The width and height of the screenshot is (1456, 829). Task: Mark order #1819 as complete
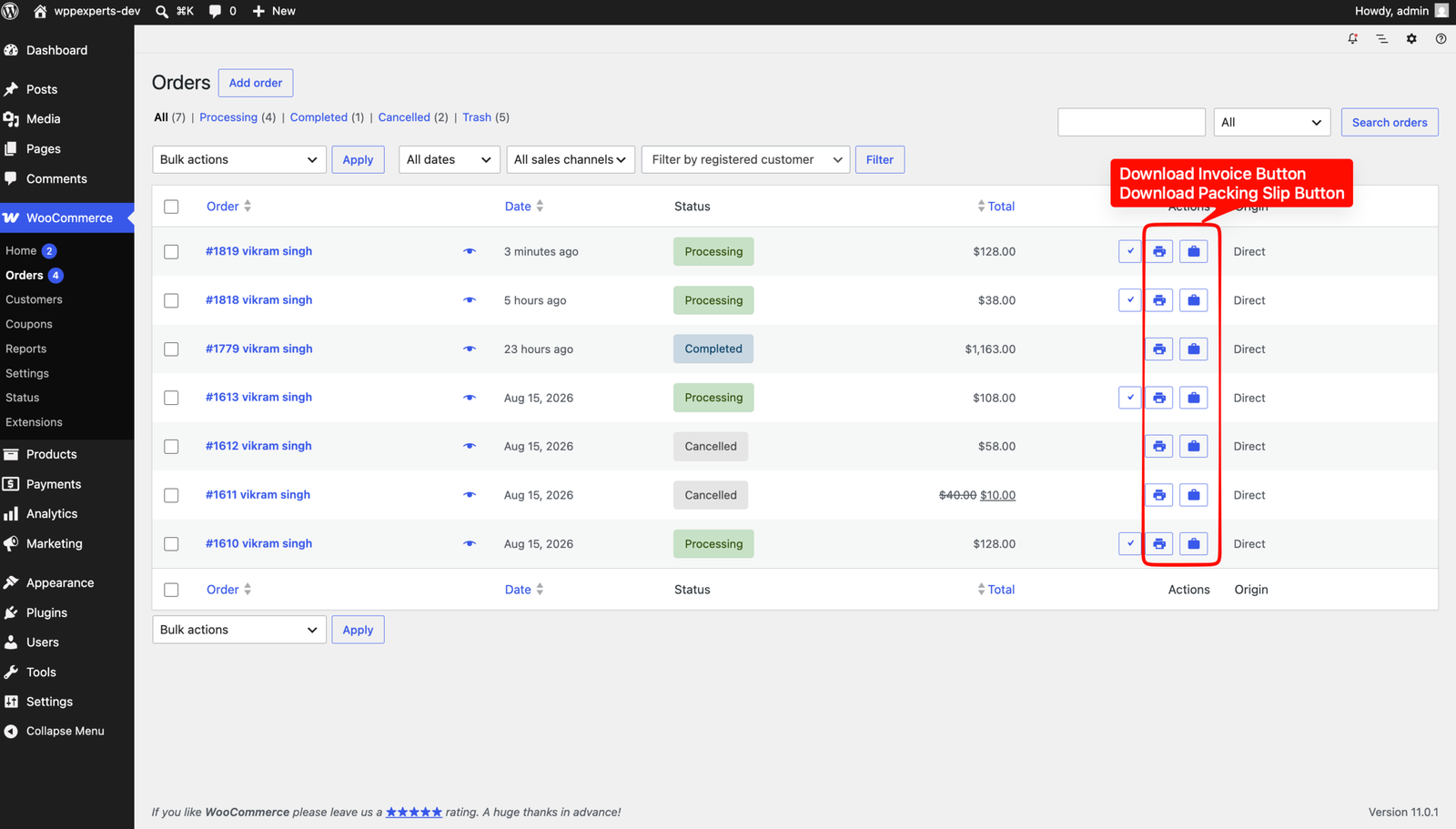pyautogui.click(x=1129, y=251)
